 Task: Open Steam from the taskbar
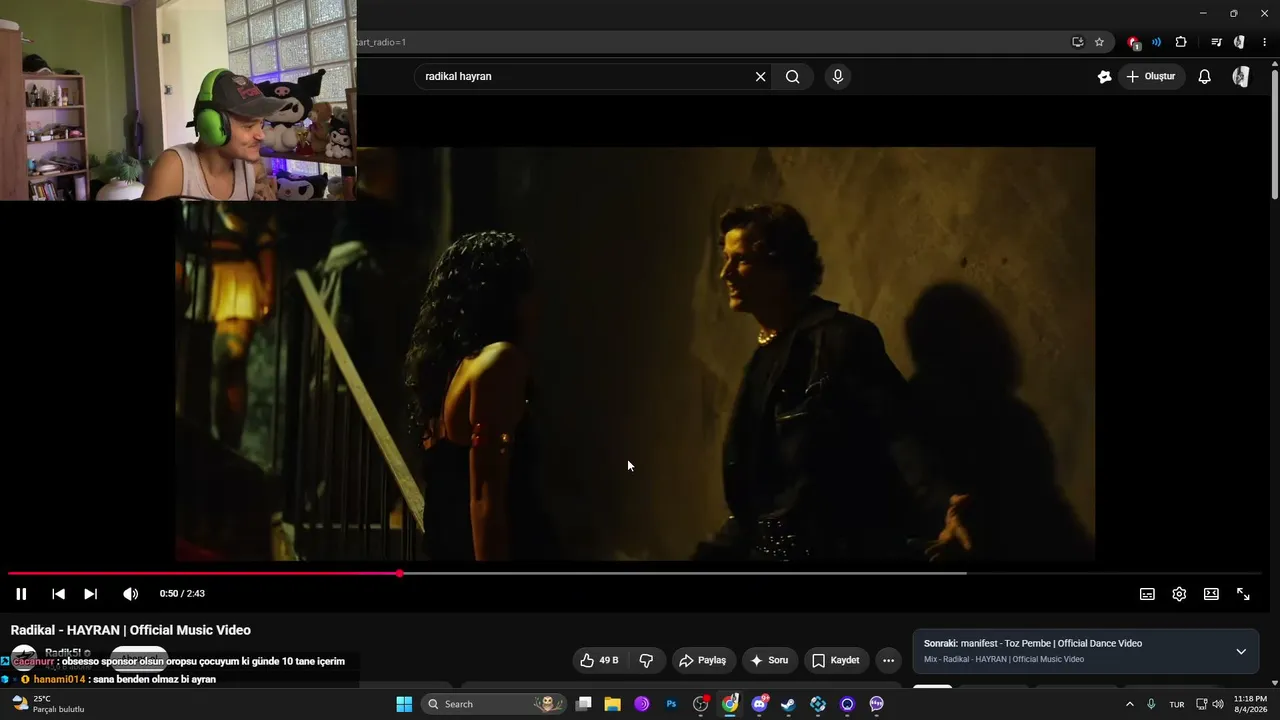(789, 704)
